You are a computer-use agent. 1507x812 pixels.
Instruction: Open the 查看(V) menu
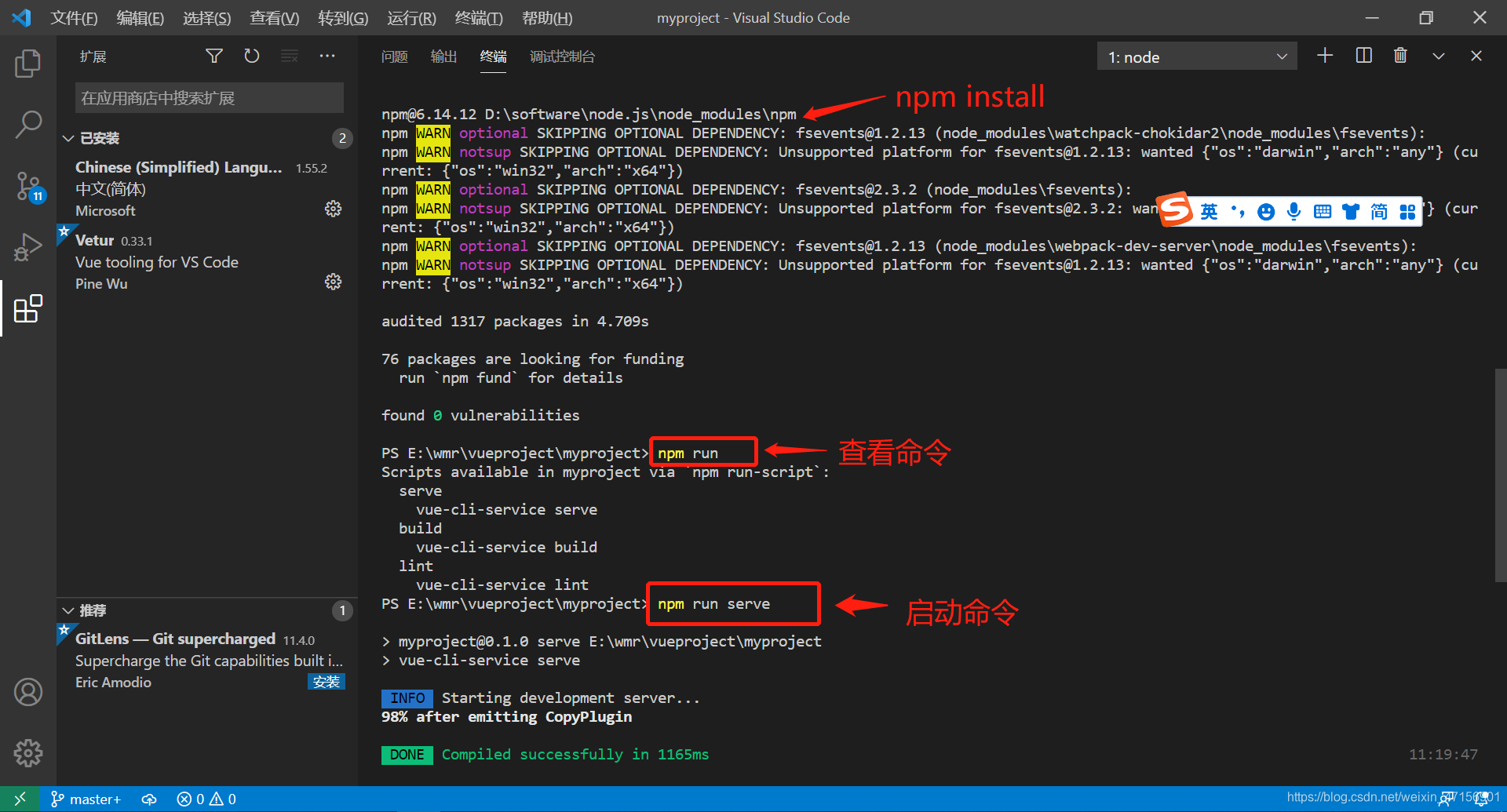pos(274,17)
